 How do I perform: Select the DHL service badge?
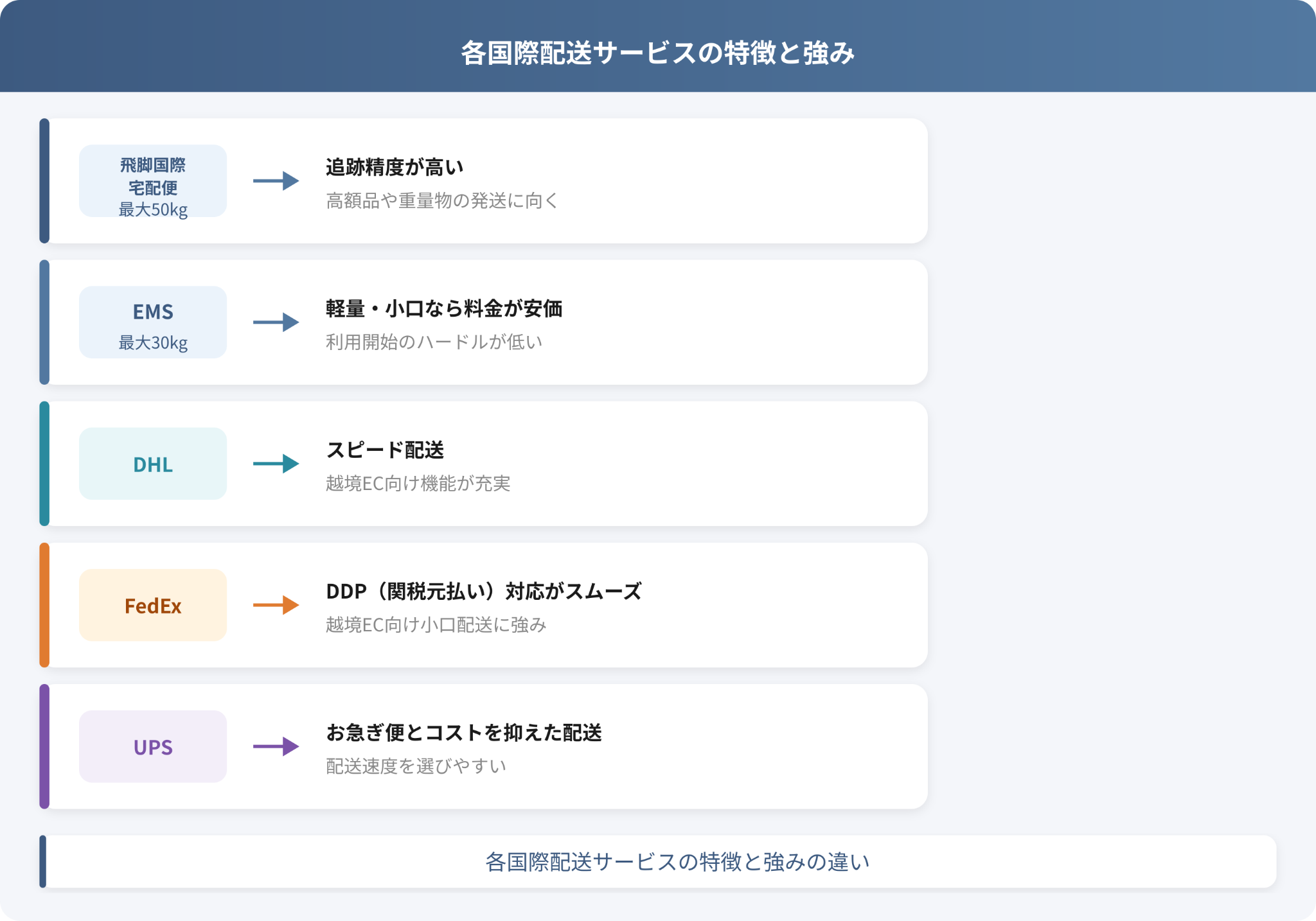tap(153, 464)
